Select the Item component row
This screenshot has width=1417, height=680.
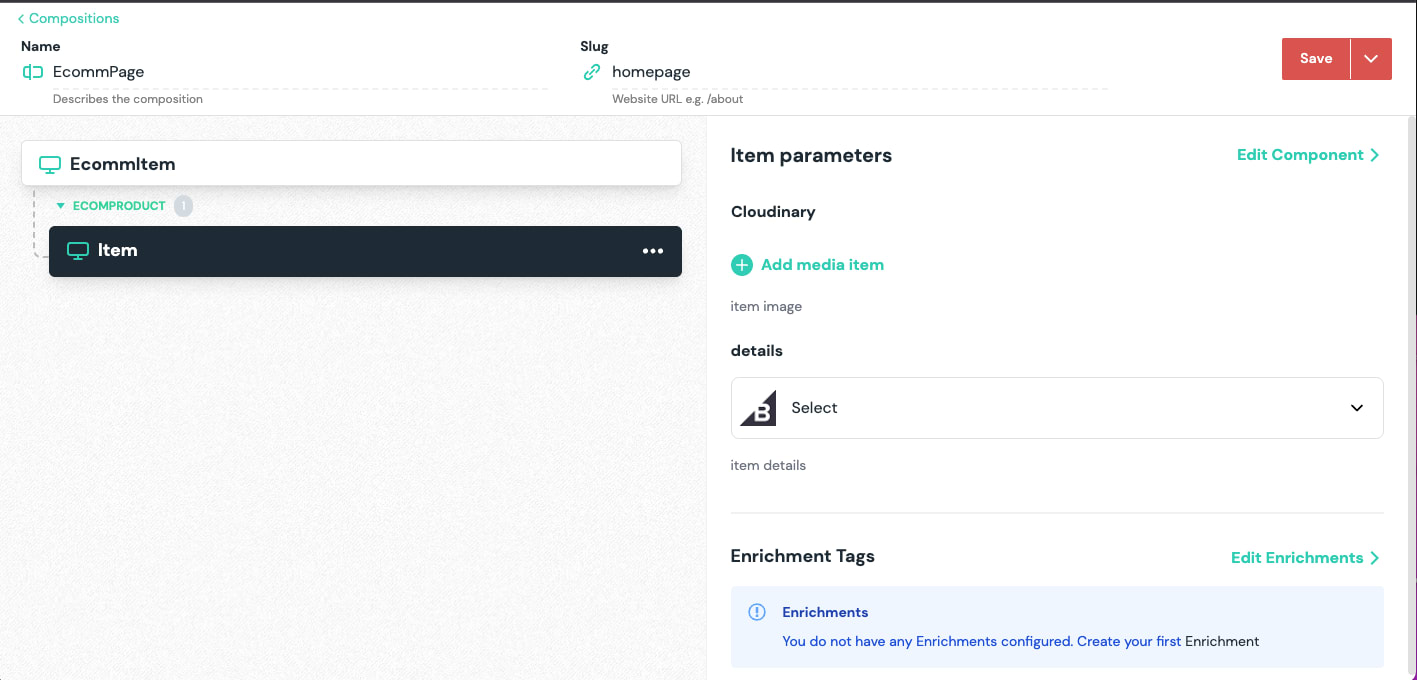click(x=365, y=251)
